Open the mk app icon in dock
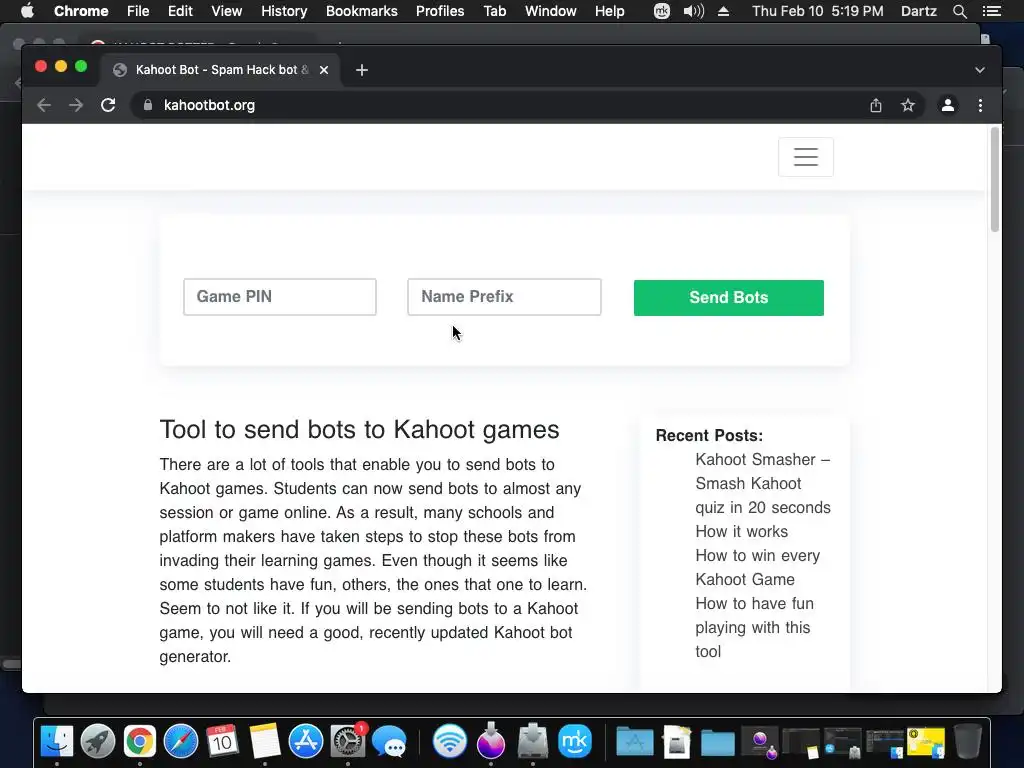1024x768 pixels. click(x=575, y=742)
